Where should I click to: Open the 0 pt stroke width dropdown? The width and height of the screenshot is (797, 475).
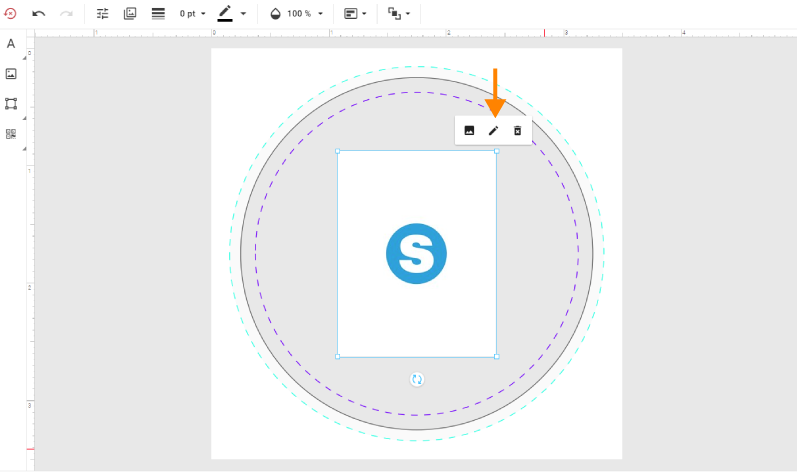click(192, 14)
